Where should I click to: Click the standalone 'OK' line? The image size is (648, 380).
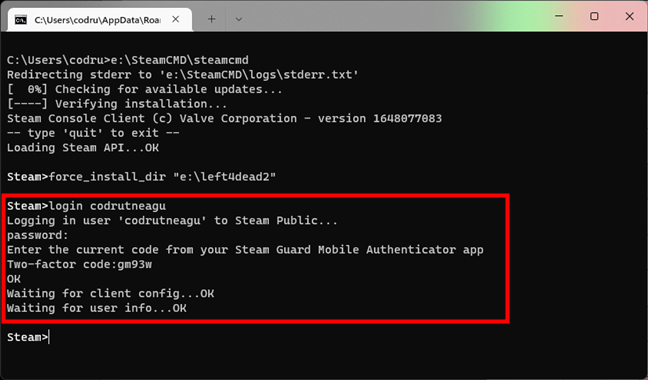coord(14,279)
